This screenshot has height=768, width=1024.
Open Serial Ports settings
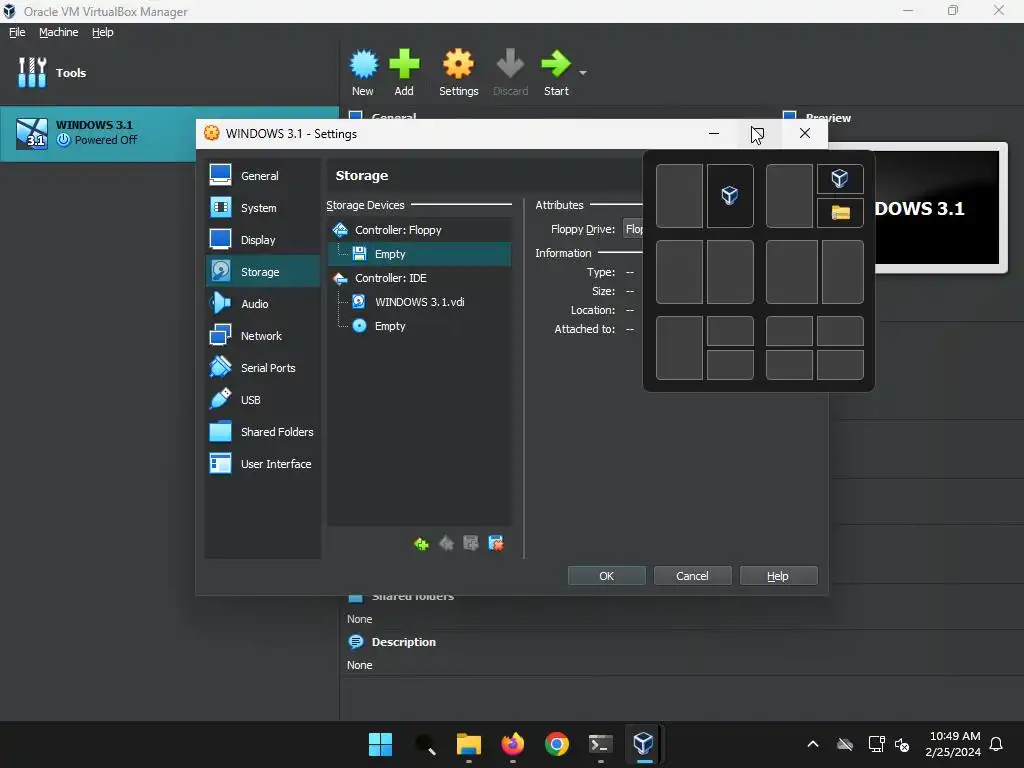tap(263, 368)
